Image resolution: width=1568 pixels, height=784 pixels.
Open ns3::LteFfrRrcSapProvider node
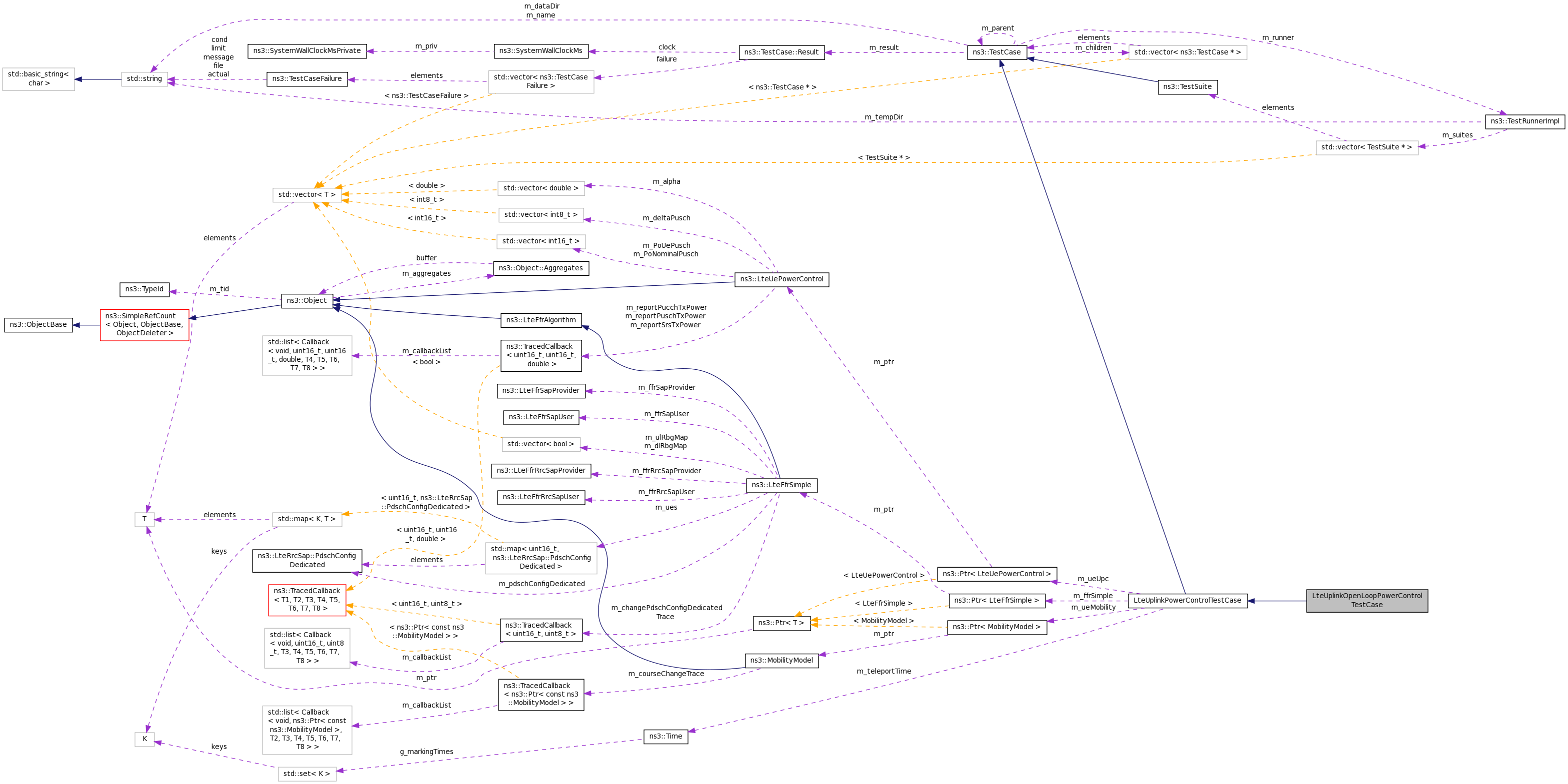[540, 471]
